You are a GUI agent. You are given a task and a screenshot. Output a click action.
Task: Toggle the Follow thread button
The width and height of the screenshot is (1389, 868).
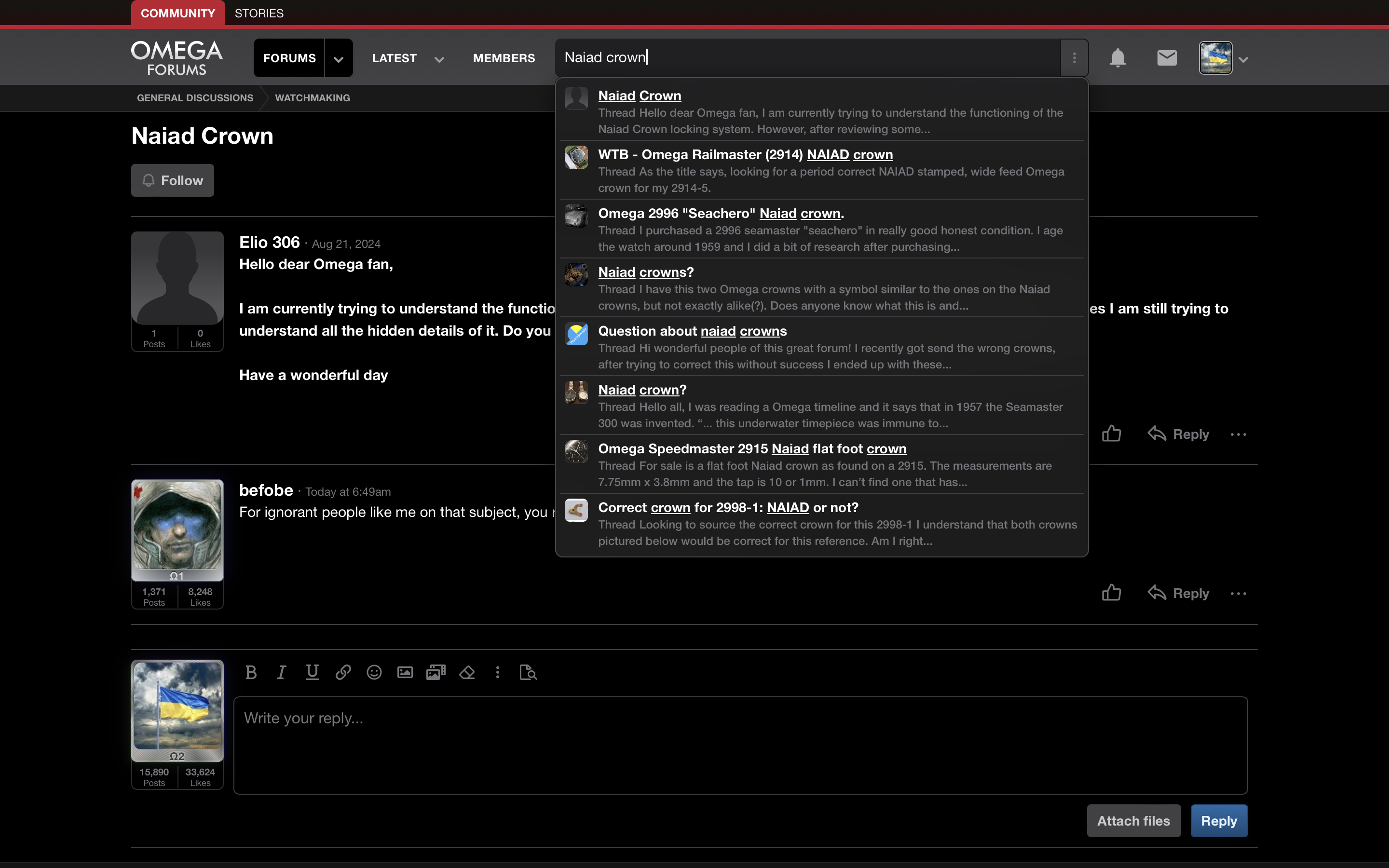coord(172,180)
